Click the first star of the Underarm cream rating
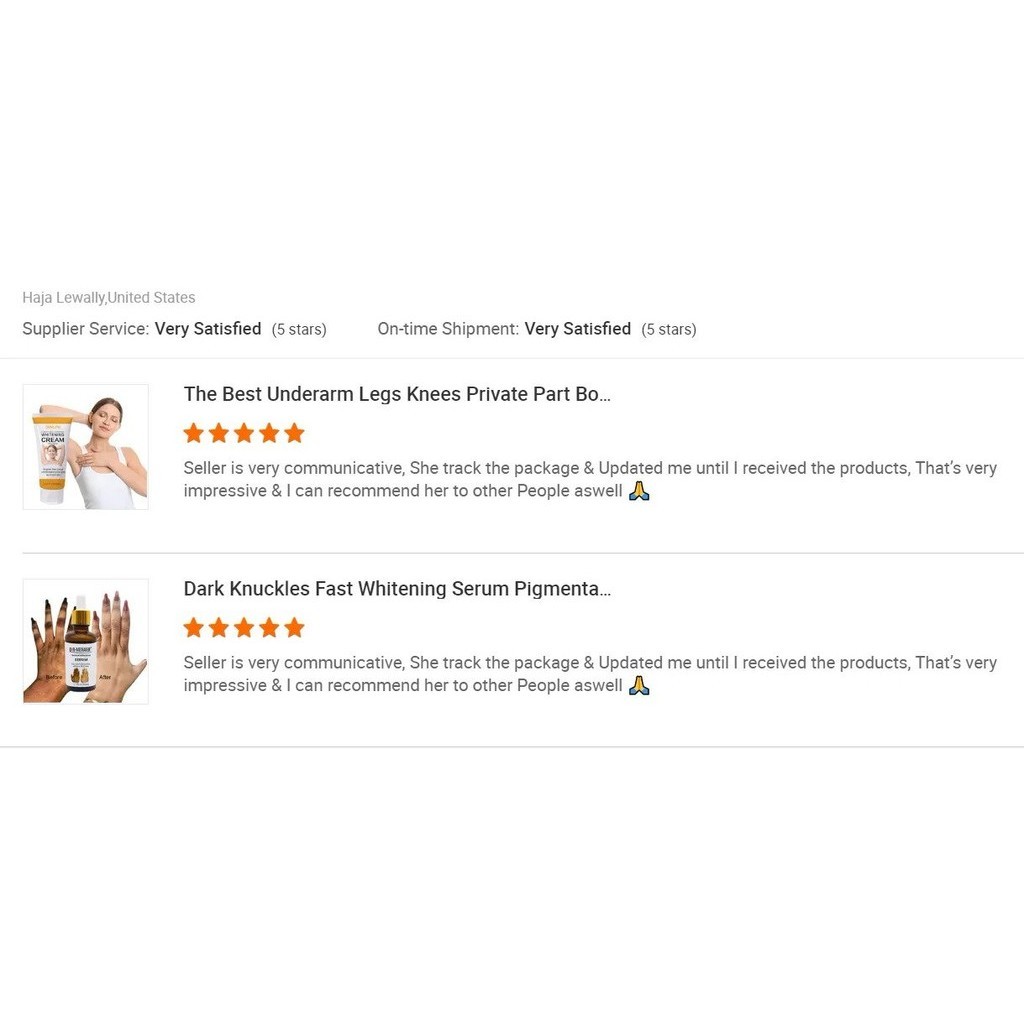 pos(193,433)
